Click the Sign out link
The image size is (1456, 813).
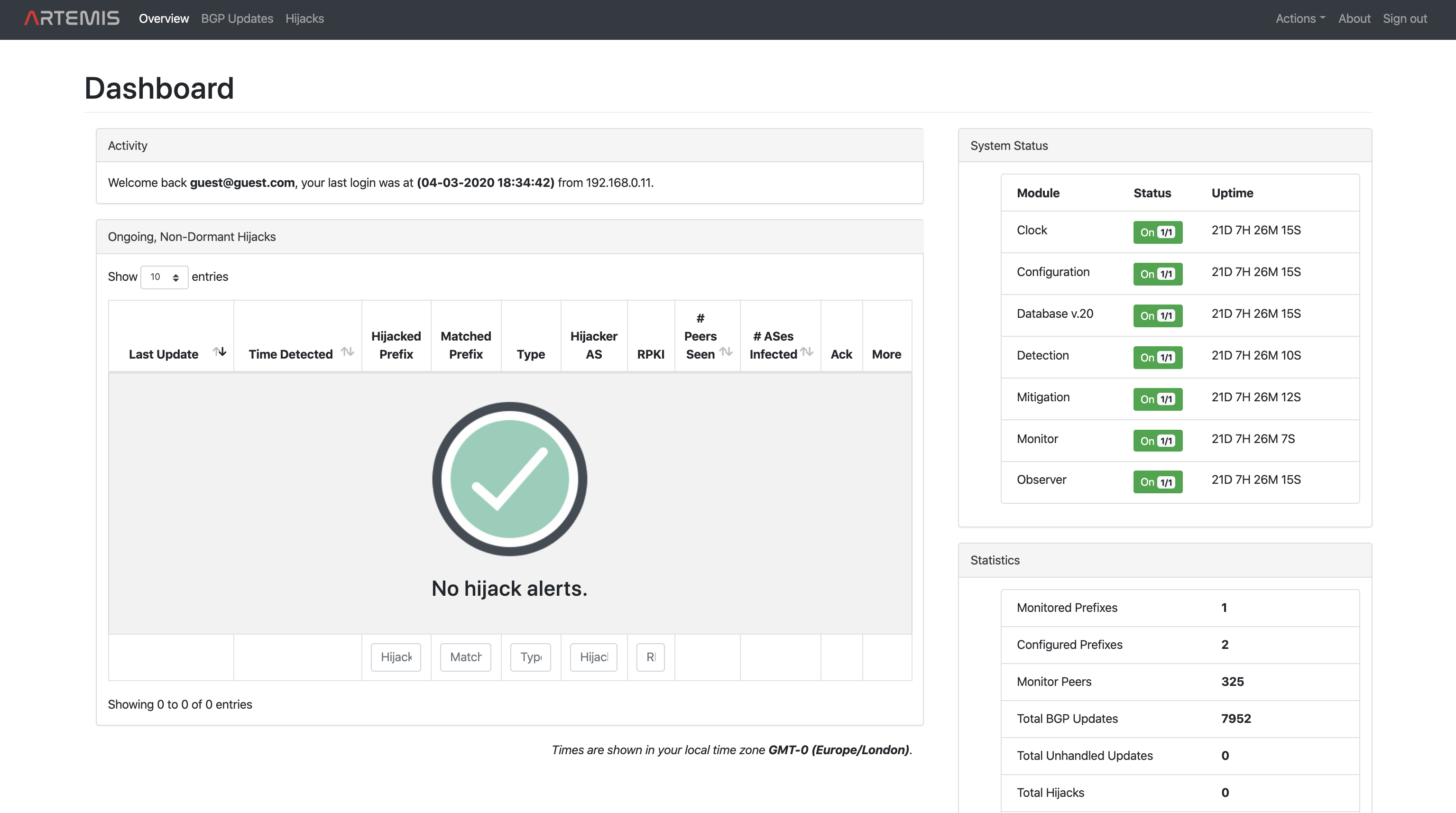[1405, 18]
